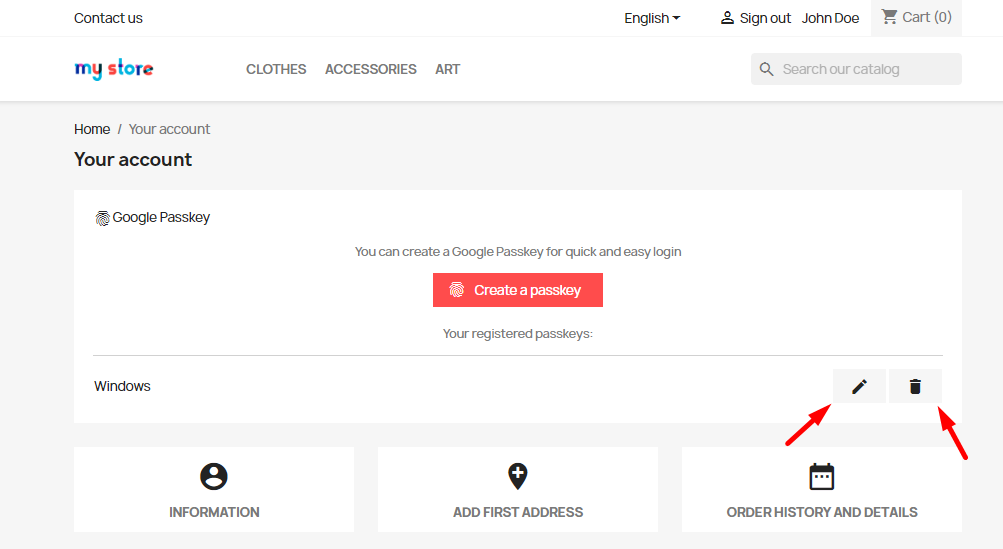Click the Information profile icon
The image size is (1003, 549).
(x=214, y=477)
